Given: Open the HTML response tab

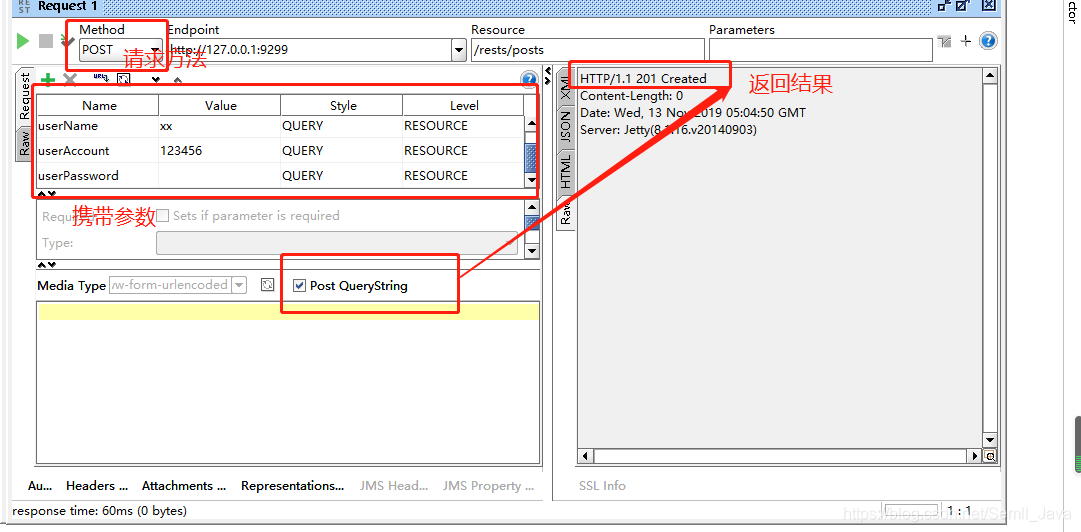Looking at the screenshot, I should coord(565,171).
